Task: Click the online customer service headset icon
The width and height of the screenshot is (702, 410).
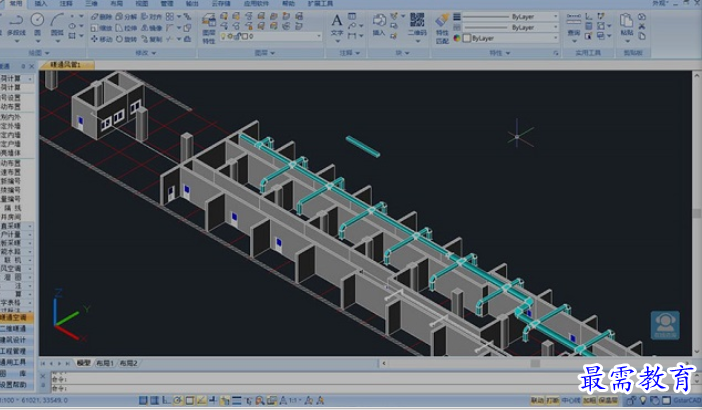Action: (665, 325)
